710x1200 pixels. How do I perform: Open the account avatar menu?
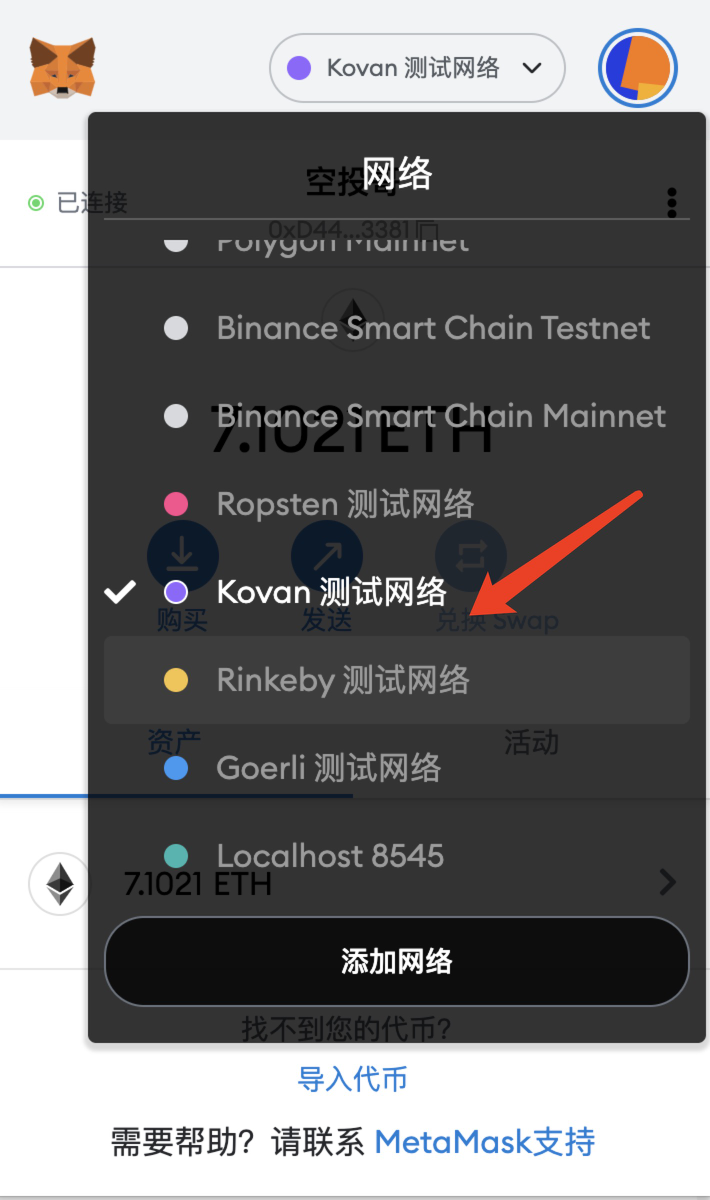(638, 68)
